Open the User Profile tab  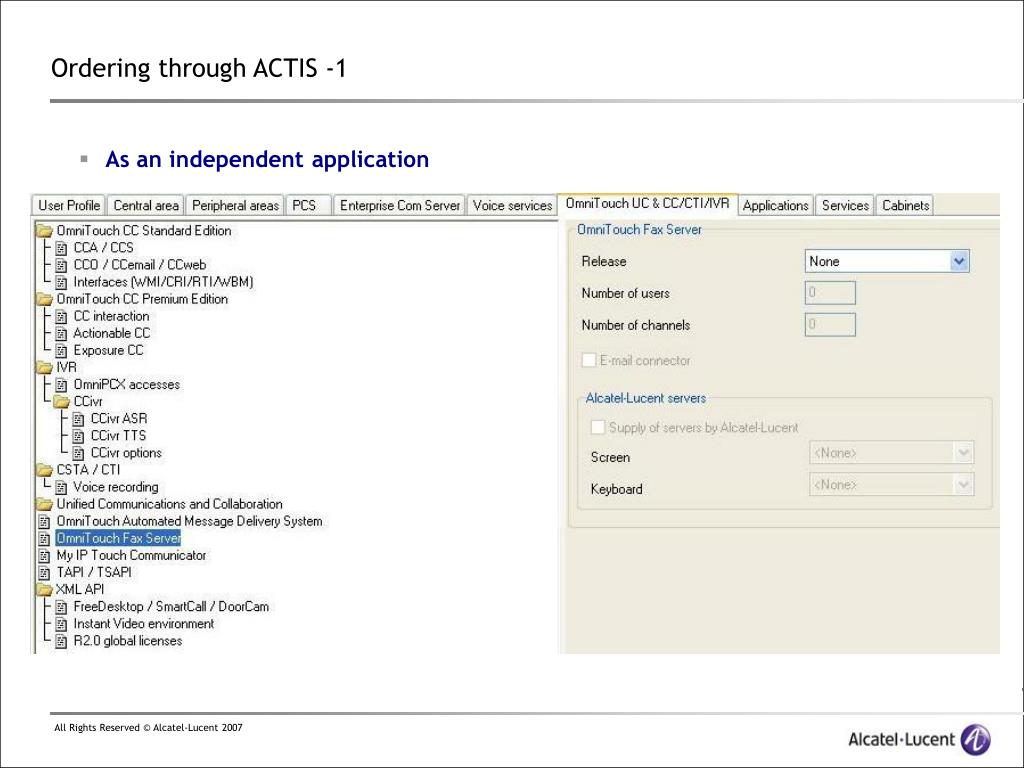pos(69,205)
